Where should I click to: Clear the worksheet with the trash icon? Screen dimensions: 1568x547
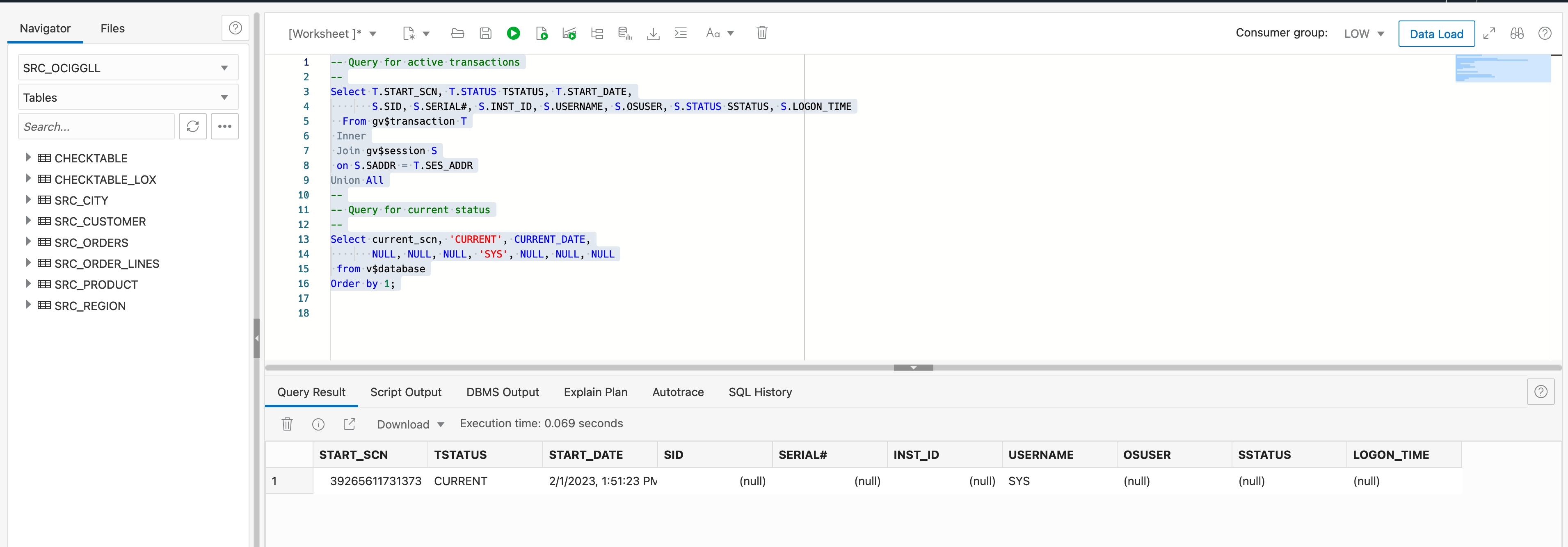(x=761, y=34)
